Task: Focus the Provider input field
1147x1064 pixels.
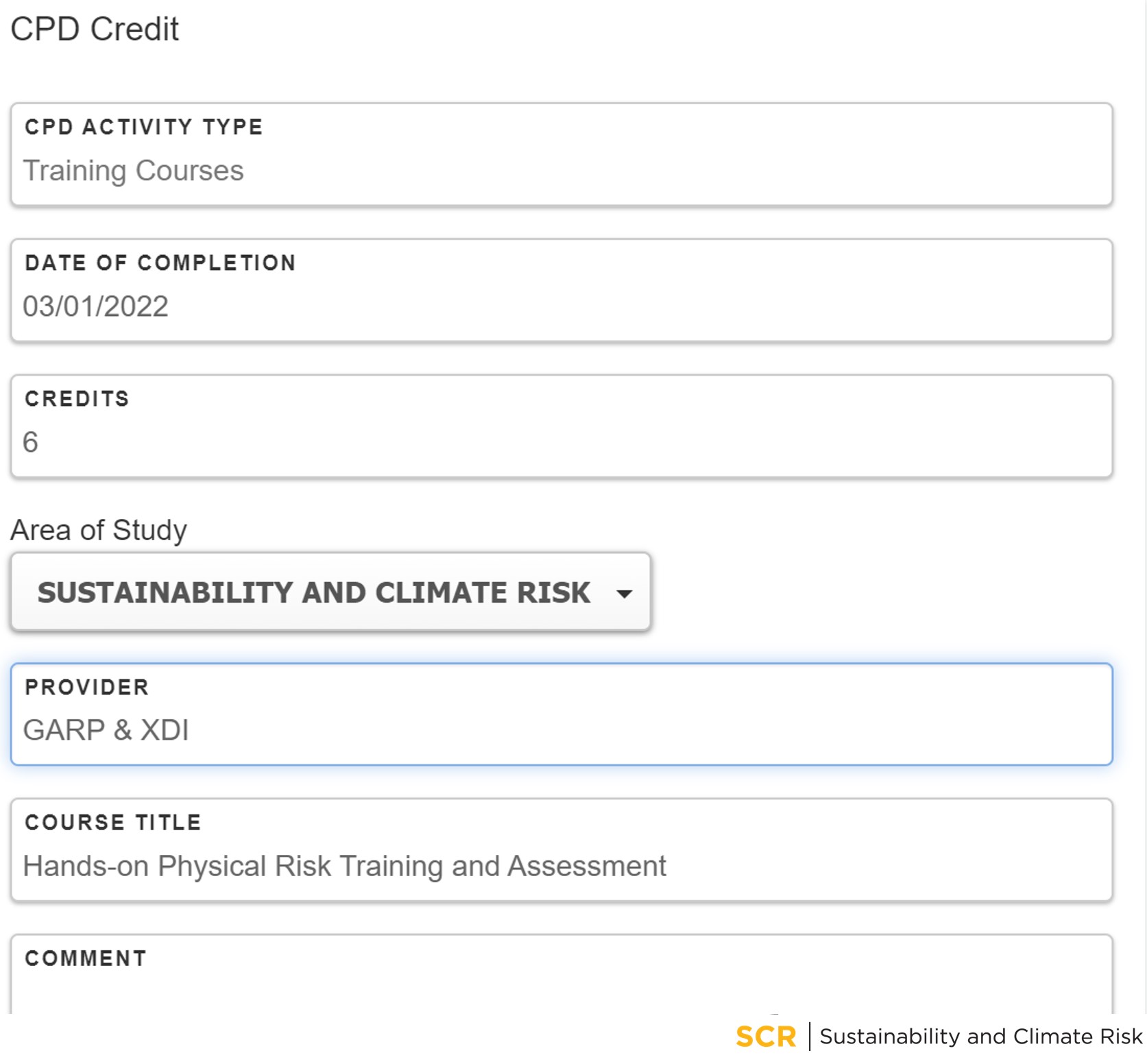Action: 562,714
